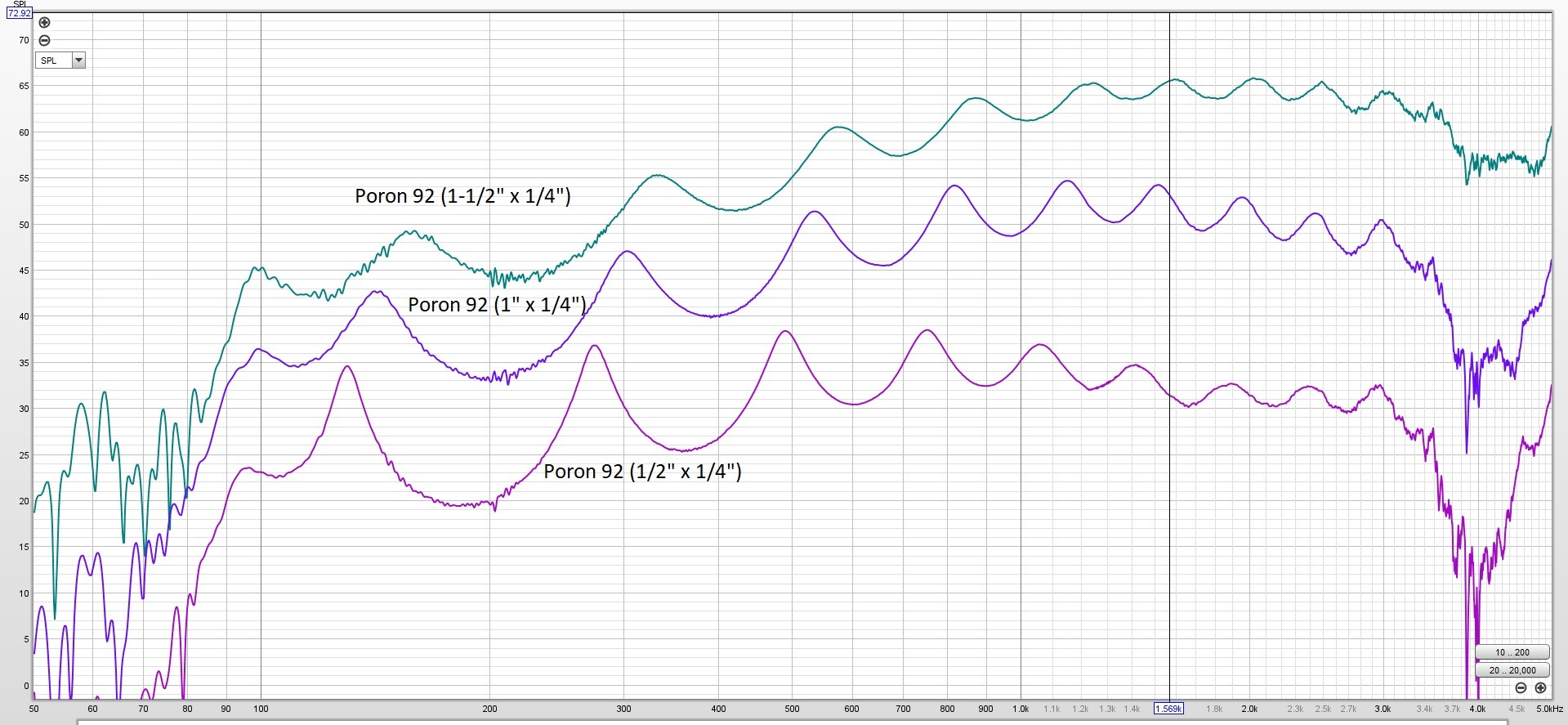The width and height of the screenshot is (1568, 725).
Task: Click the Poron 92 (1-1/2" x 1/4") label
Action: click(462, 196)
